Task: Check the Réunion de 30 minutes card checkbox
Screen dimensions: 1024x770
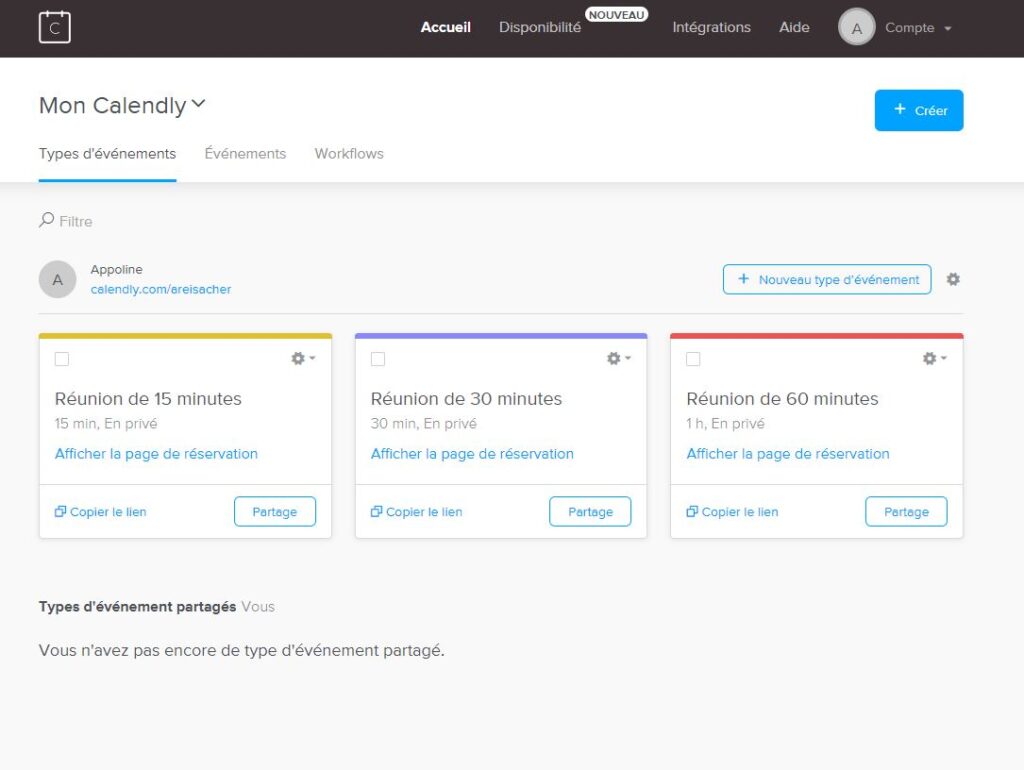Action: click(378, 358)
